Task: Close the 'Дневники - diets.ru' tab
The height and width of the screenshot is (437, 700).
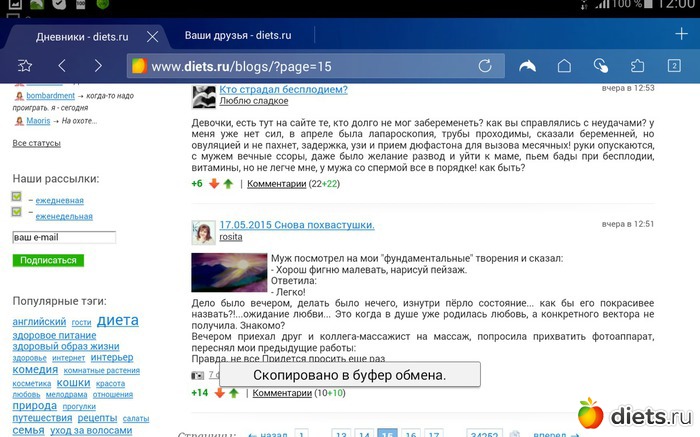Action: [x=152, y=37]
